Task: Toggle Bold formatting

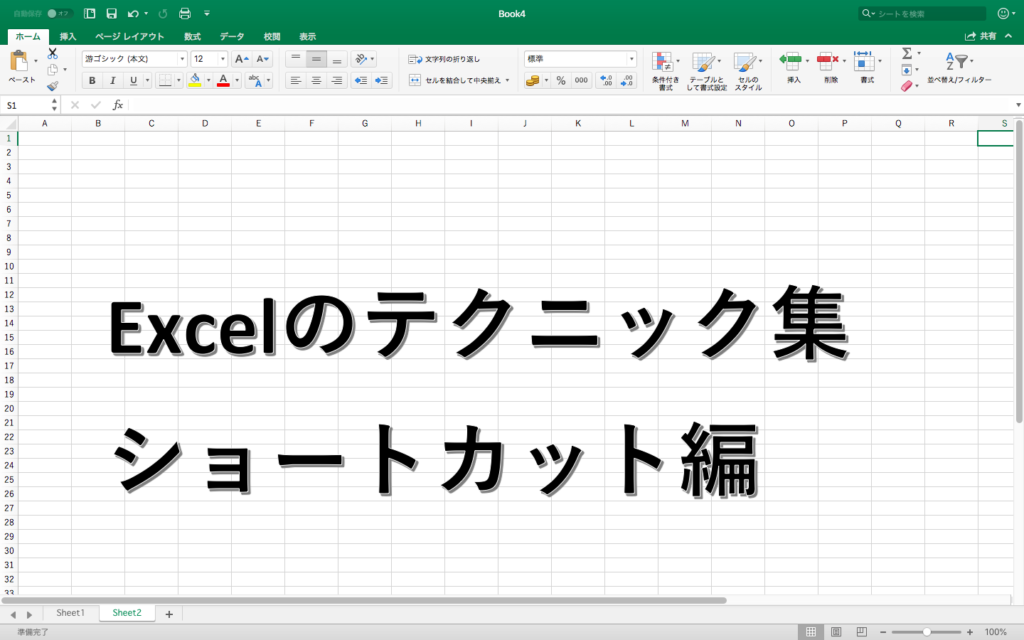Action: pyautogui.click(x=92, y=80)
